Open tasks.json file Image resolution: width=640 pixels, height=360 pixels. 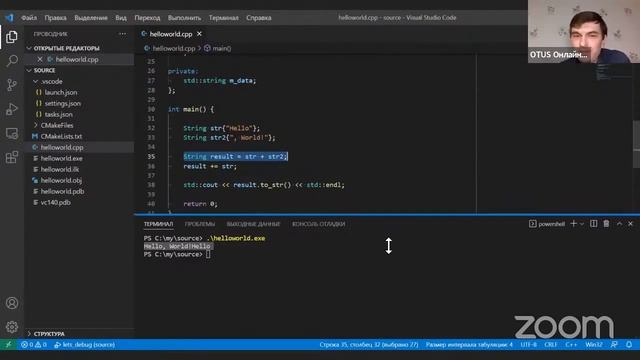58,114
